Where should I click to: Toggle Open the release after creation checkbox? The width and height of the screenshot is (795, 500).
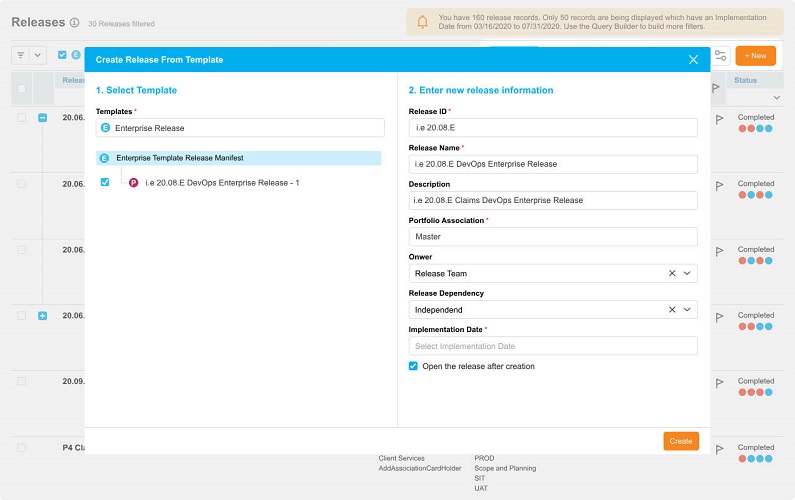413,366
